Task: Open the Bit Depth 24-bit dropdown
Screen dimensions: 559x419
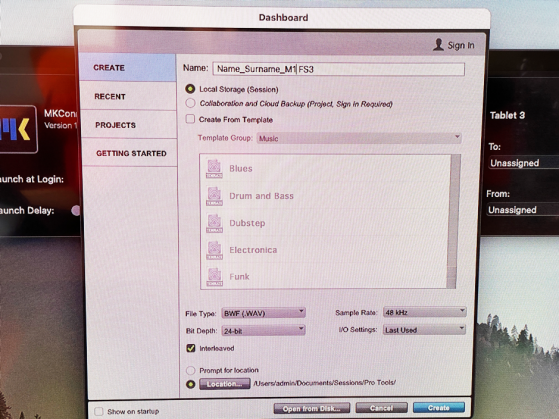Action: click(x=263, y=331)
